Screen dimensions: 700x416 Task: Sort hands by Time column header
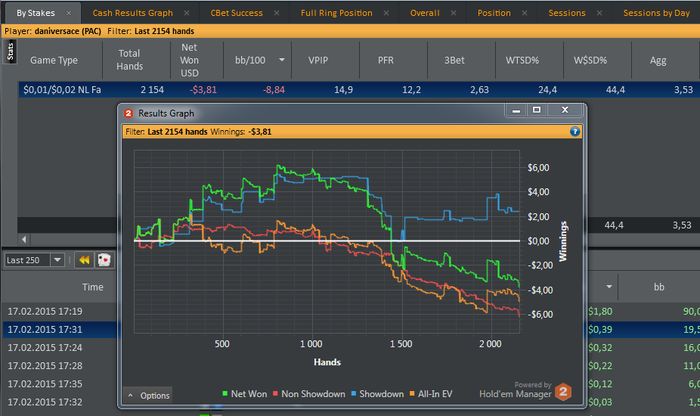tap(92, 287)
